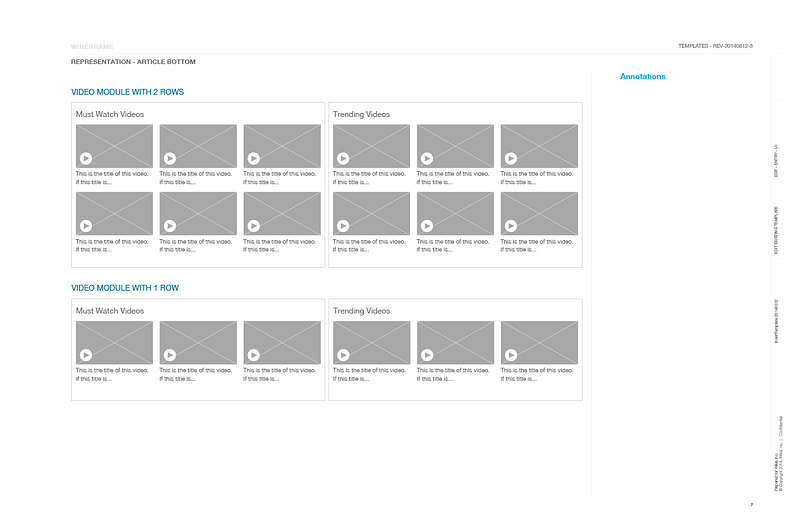Open title under first top-row Must Watch video, 2-row module
The image size is (800, 518).
pos(112,178)
